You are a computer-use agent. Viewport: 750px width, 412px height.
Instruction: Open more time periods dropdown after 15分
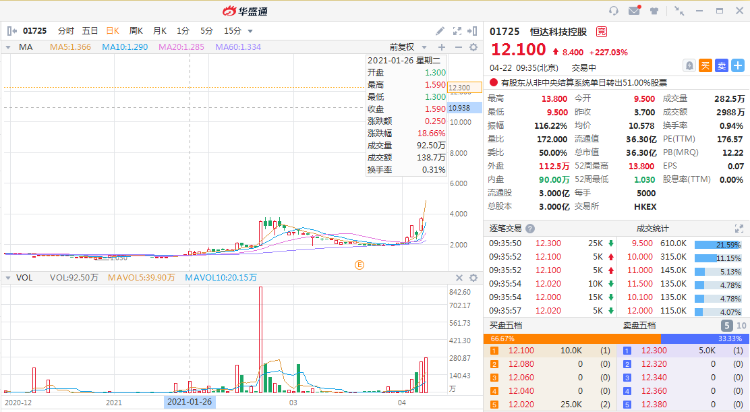pos(250,32)
